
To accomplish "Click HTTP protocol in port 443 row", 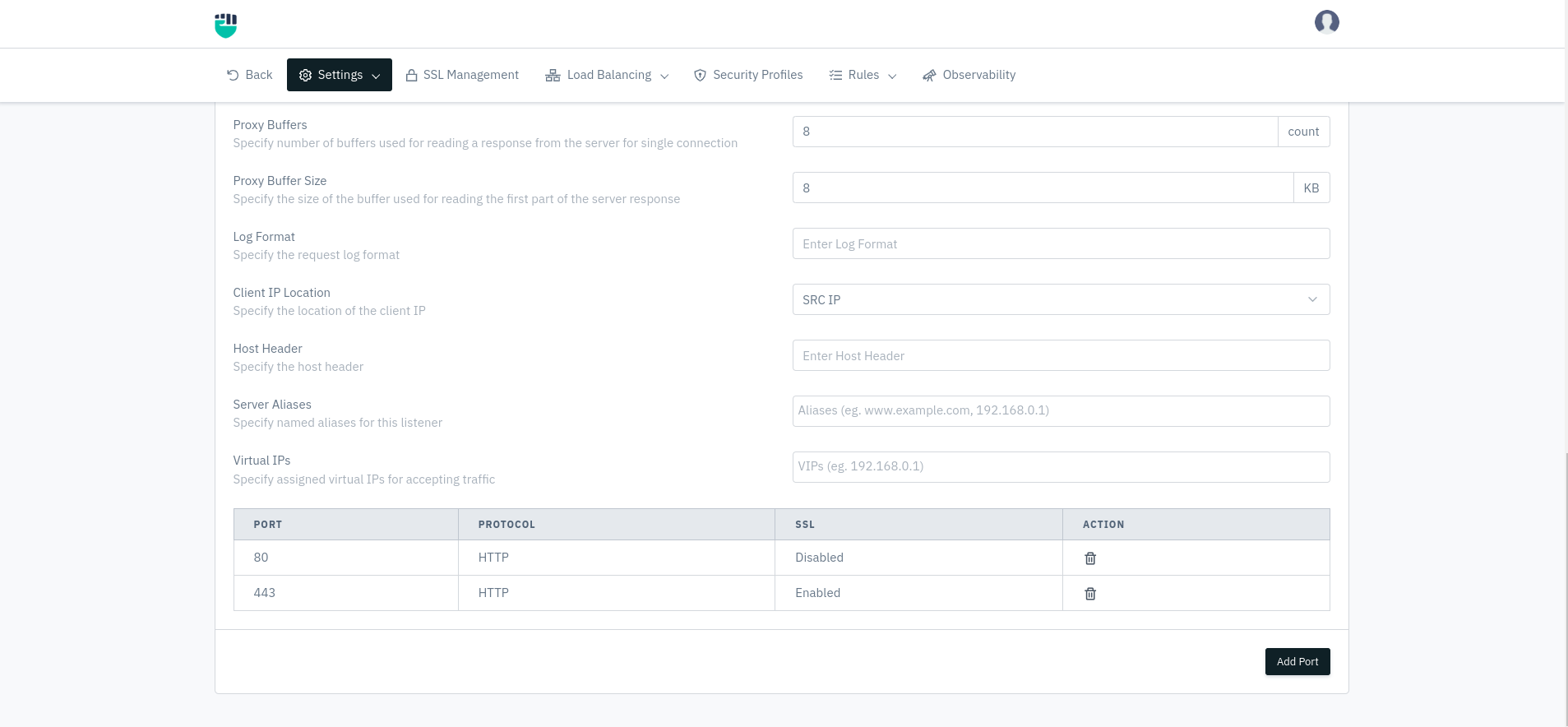I will pyautogui.click(x=617, y=593).
